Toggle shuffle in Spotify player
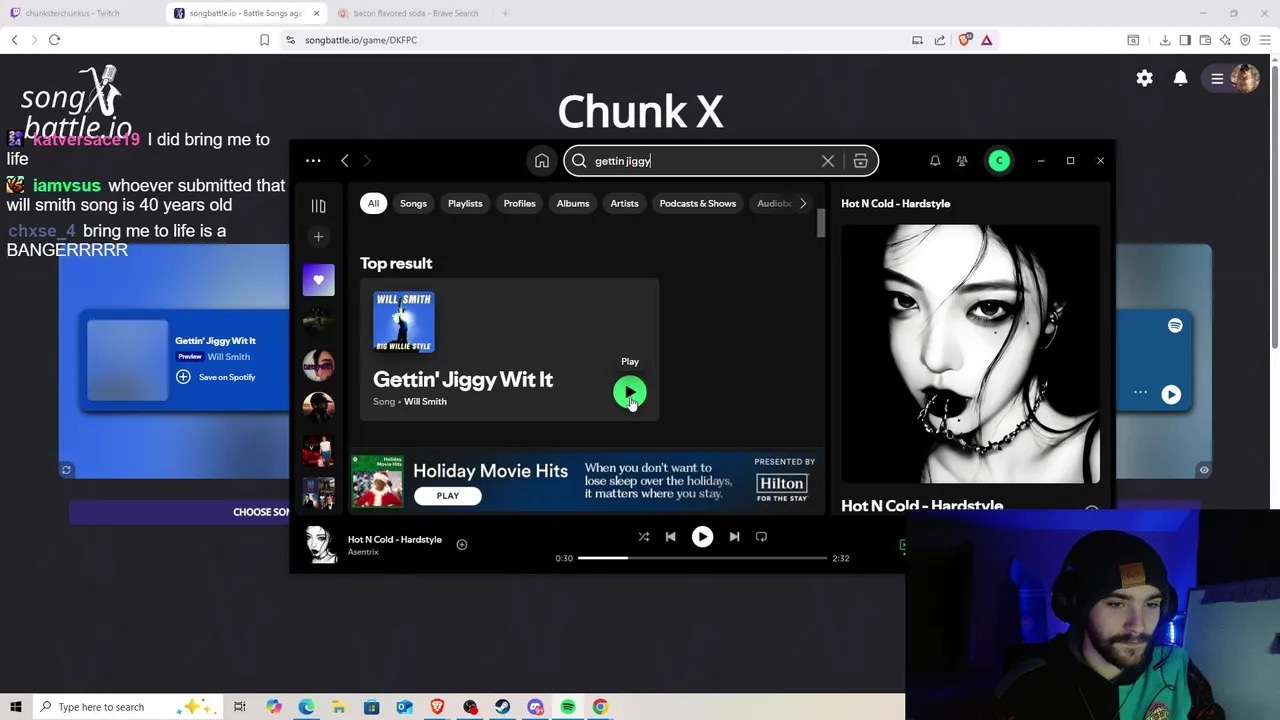The width and height of the screenshot is (1280, 720). [644, 537]
